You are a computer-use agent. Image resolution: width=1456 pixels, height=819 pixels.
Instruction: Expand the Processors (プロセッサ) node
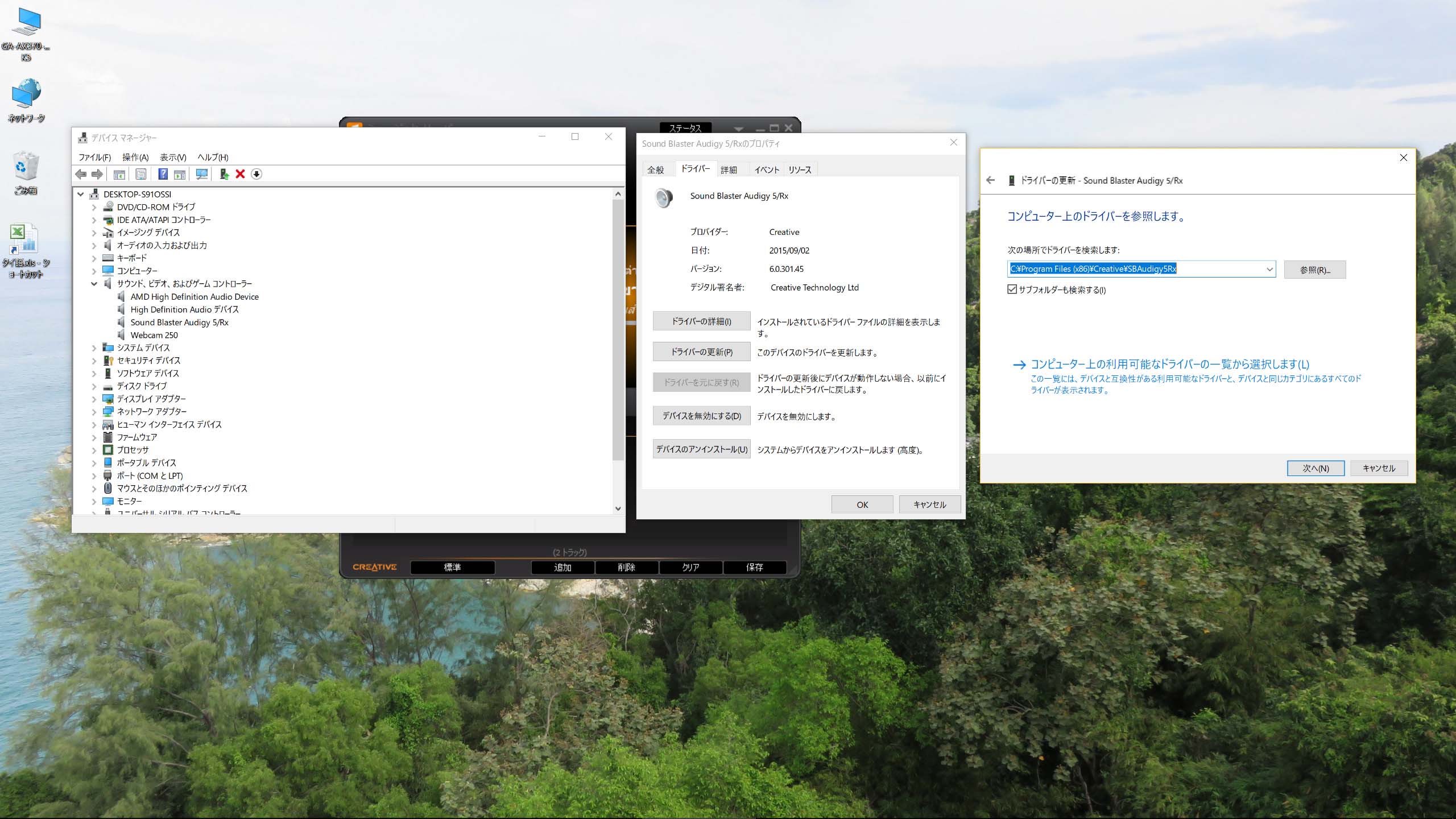94,450
